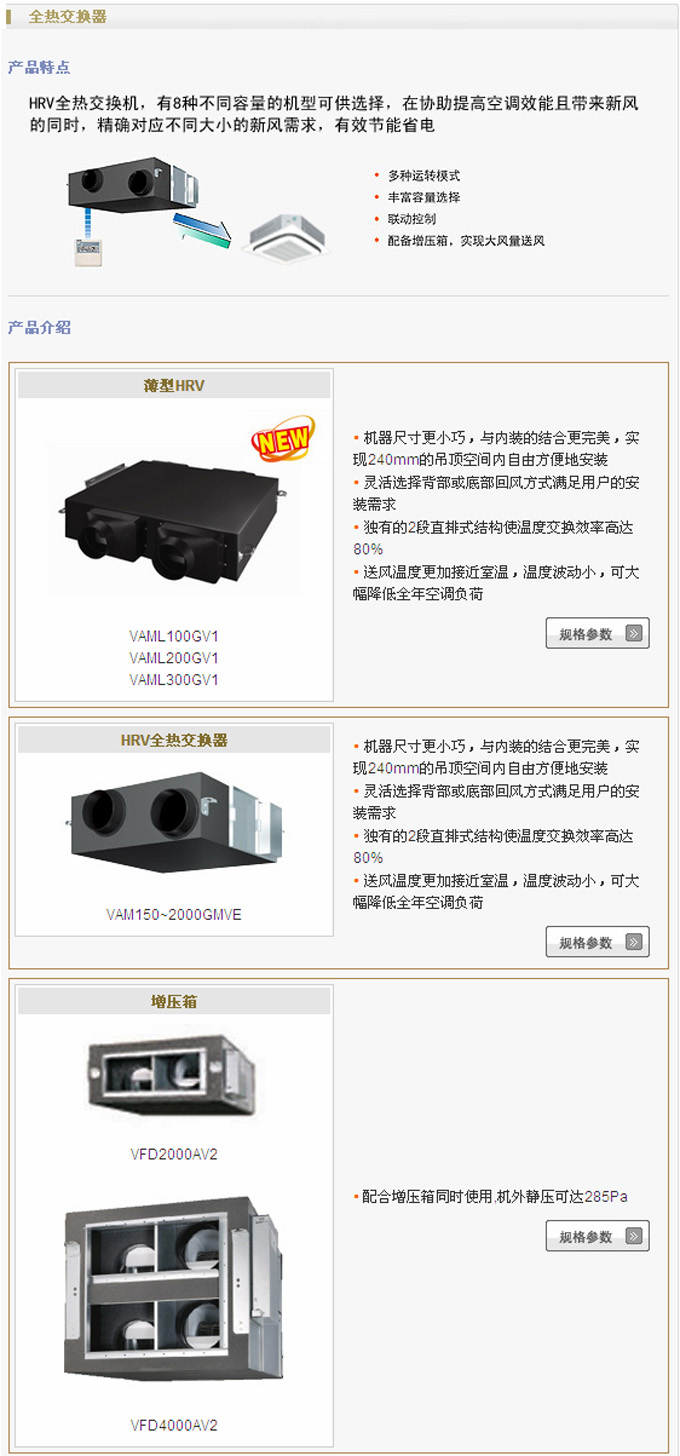Click the NEW badge on 薄型HRV product
680x1456 pixels.
(x=283, y=438)
